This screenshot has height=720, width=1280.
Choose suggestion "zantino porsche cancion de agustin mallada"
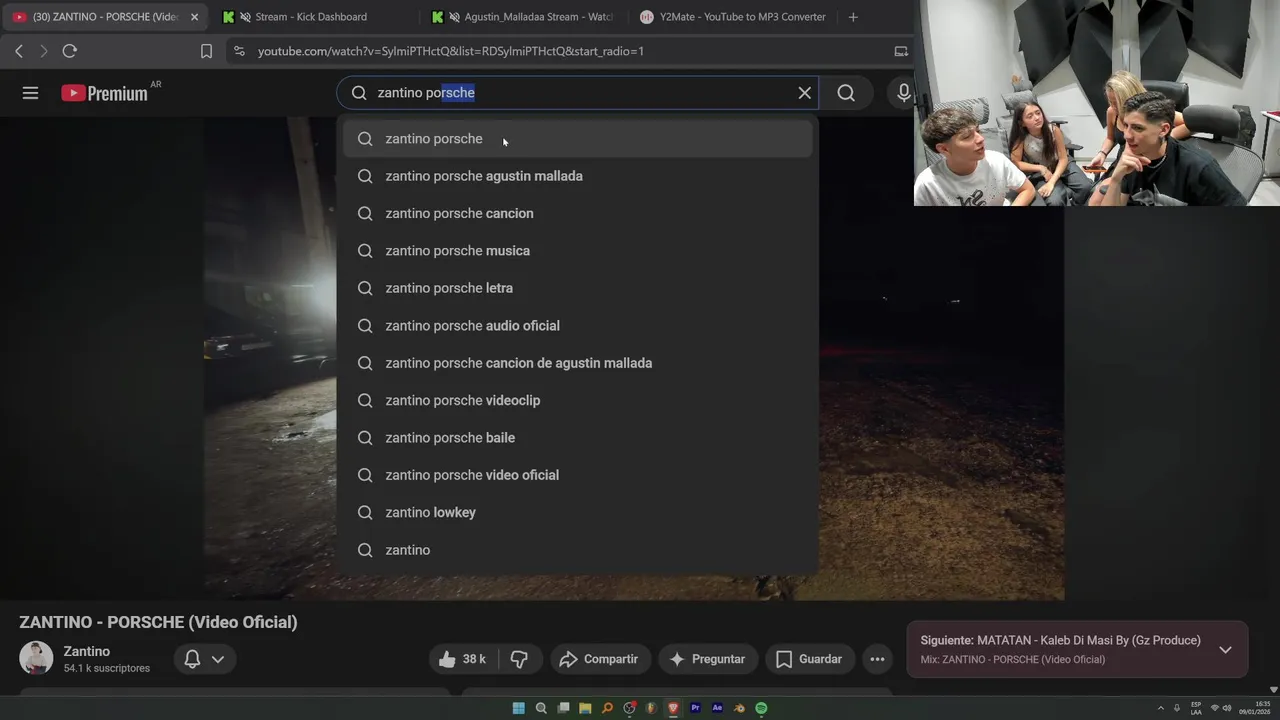[x=578, y=363]
